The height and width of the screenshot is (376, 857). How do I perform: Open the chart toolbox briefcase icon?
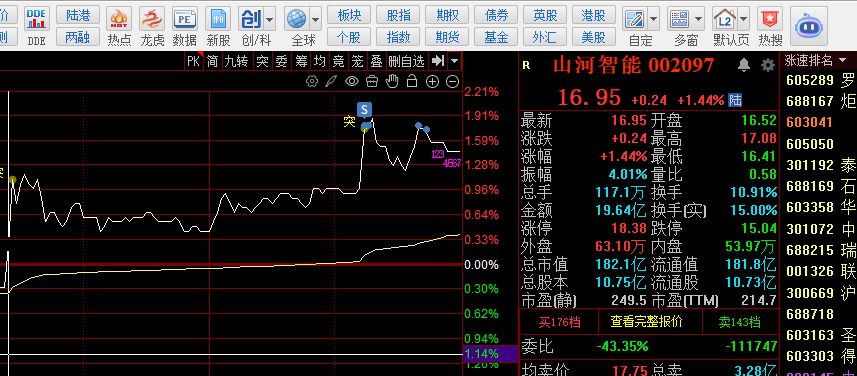372,81
